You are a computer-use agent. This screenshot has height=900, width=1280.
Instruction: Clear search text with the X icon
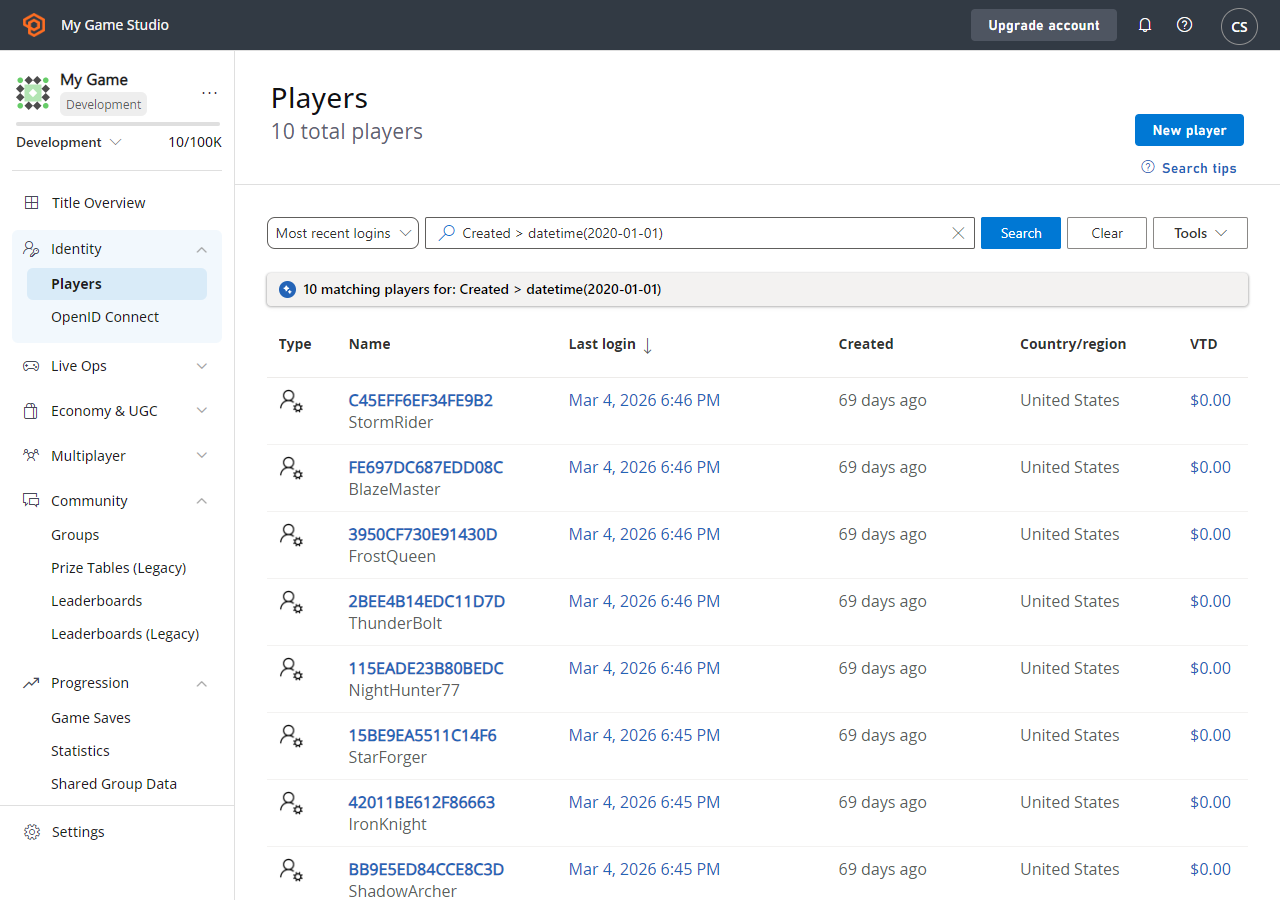click(958, 233)
